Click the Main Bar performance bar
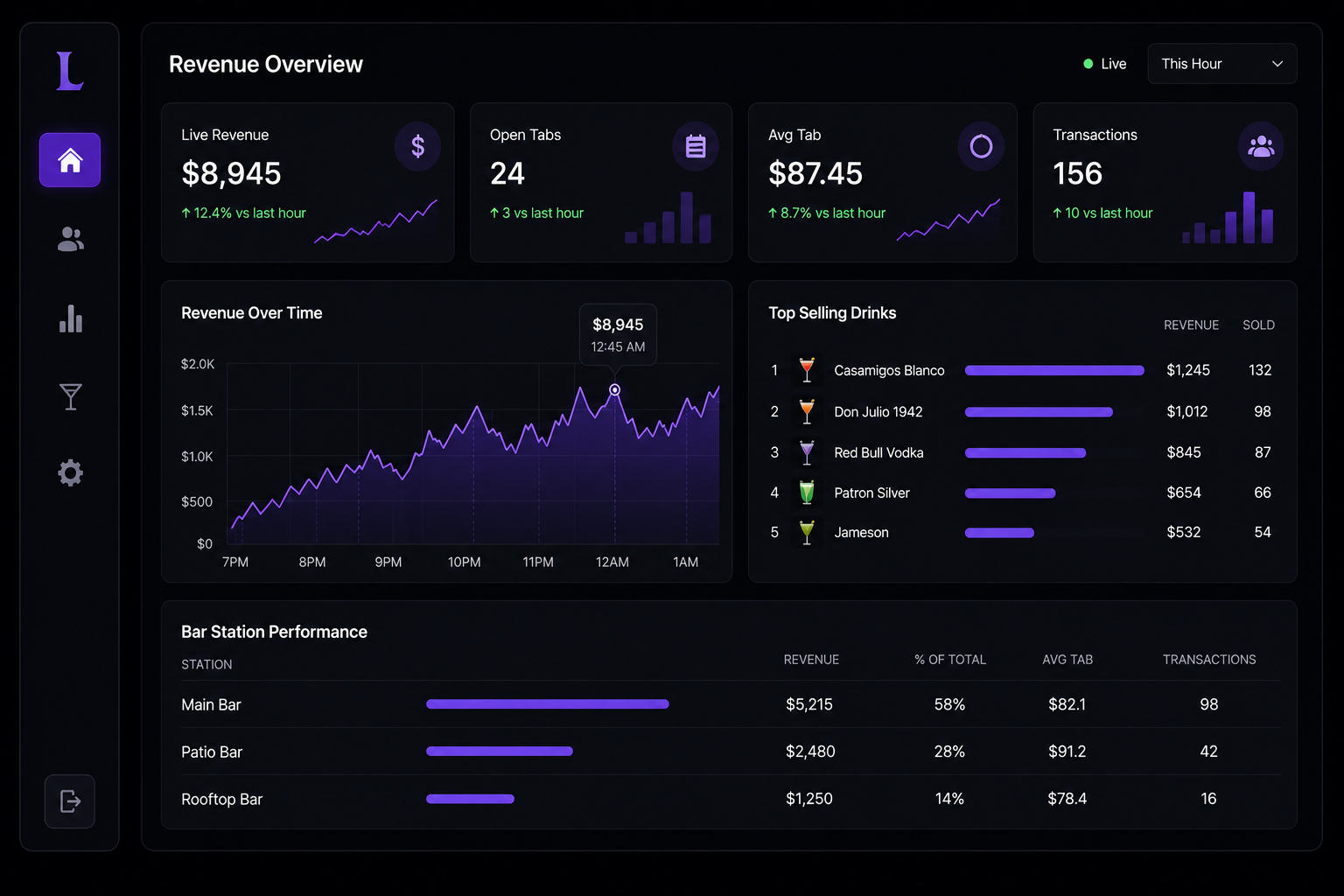This screenshot has width=1344, height=896. (x=548, y=703)
